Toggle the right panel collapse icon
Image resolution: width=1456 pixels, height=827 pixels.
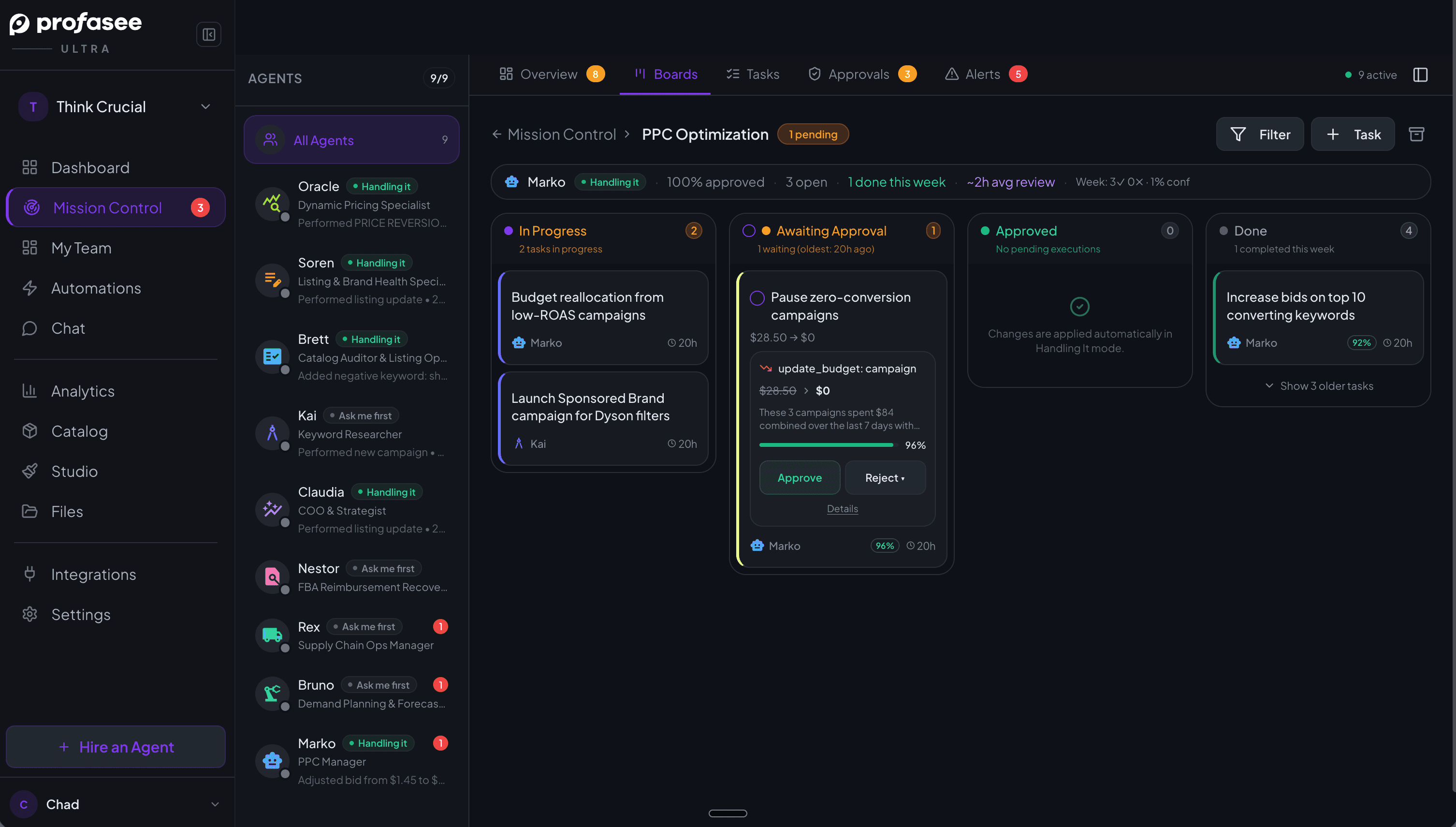[x=1421, y=74]
